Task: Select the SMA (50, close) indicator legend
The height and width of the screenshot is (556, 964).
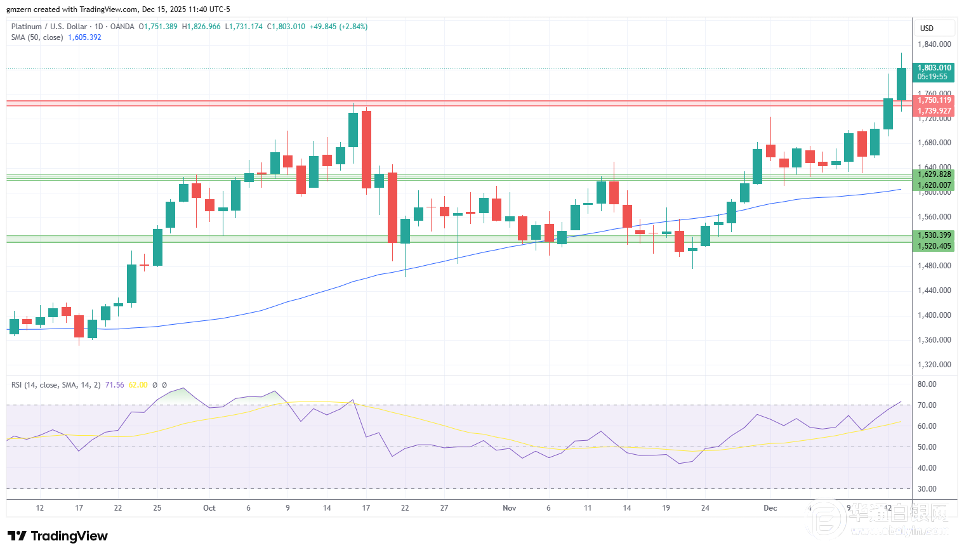Action: pos(36,36)
